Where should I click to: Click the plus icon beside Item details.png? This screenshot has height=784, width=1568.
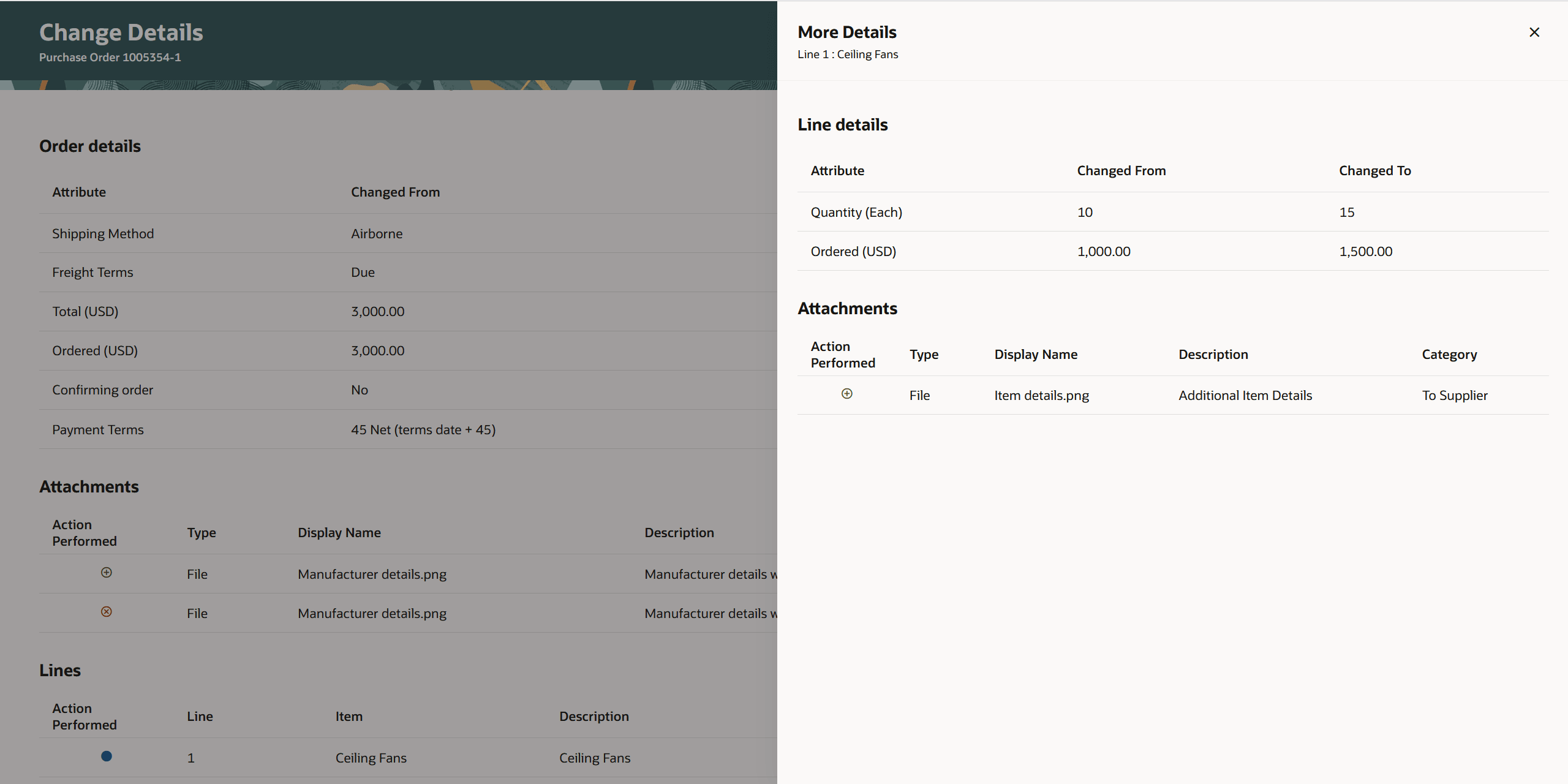846,393
